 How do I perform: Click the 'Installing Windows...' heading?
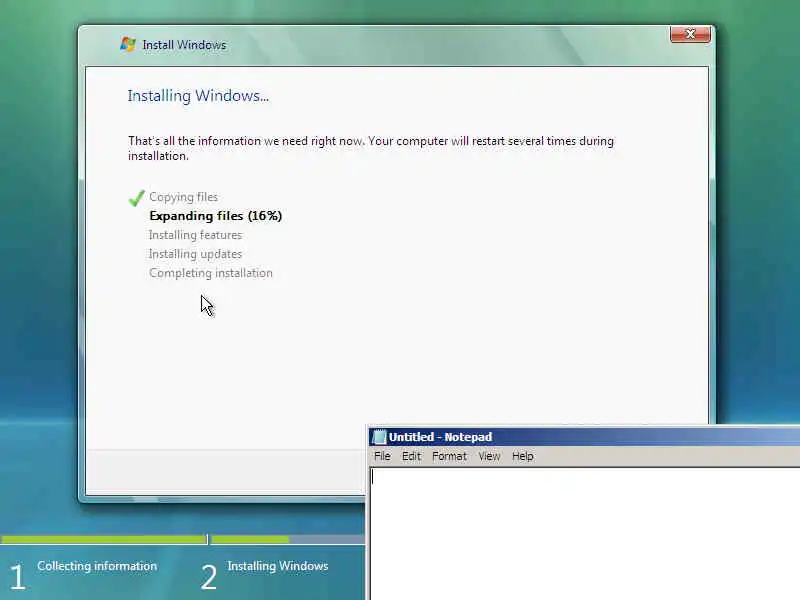coord(198,96)
